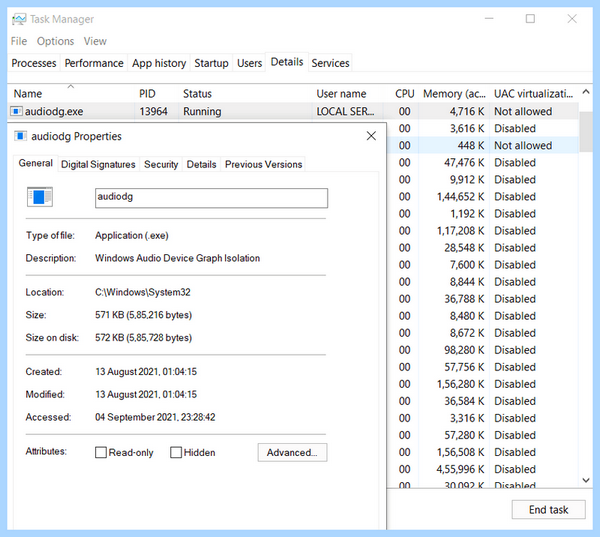This screenshot has height=537, width=600.
Task: Switch to the Processes tab
Action: pyautogui.click(x=34, y=63)
